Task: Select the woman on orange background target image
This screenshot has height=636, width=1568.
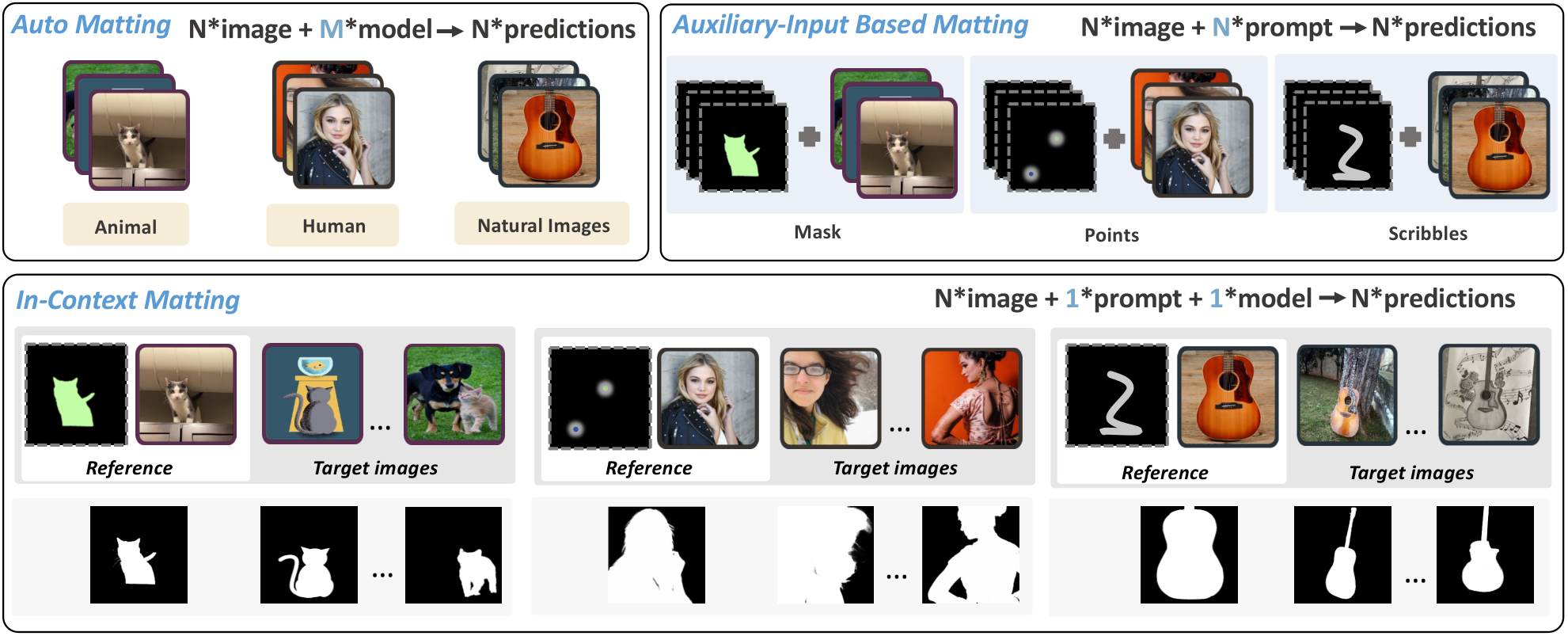Action: [x=972, y=398]
